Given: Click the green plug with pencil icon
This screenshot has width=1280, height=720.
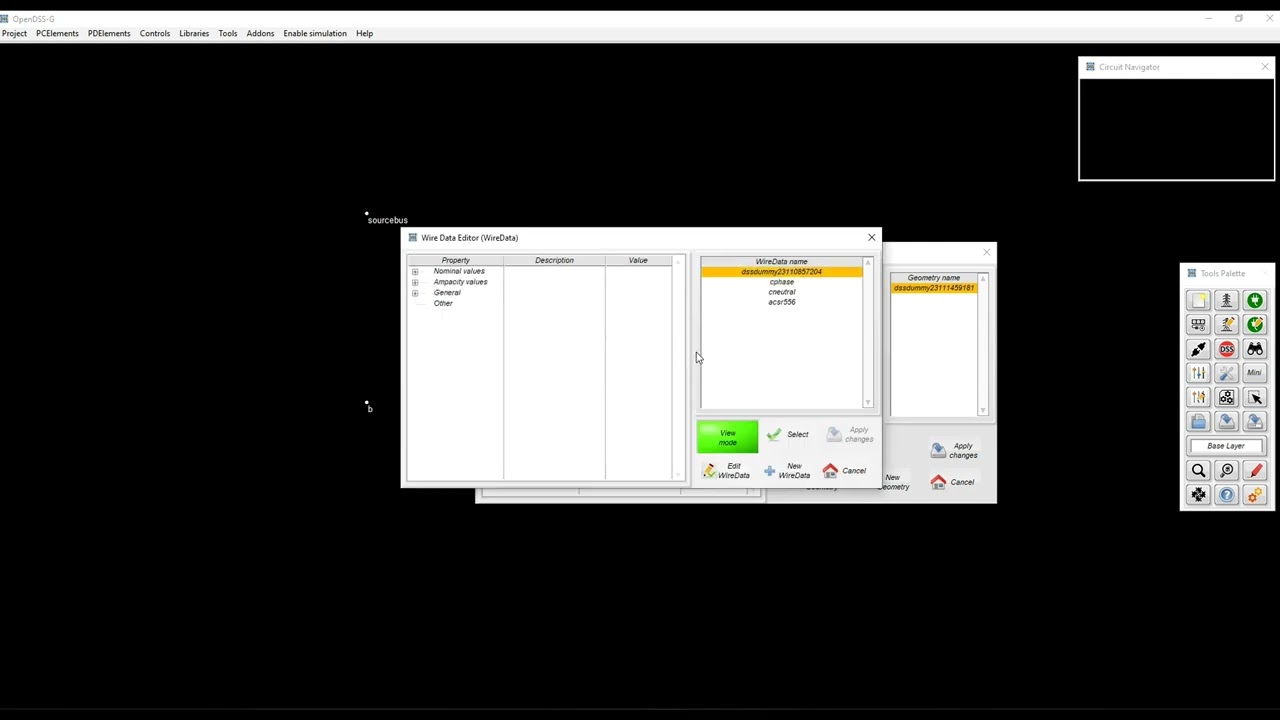Looking at the screenshot, I should tap(1254, 325).
